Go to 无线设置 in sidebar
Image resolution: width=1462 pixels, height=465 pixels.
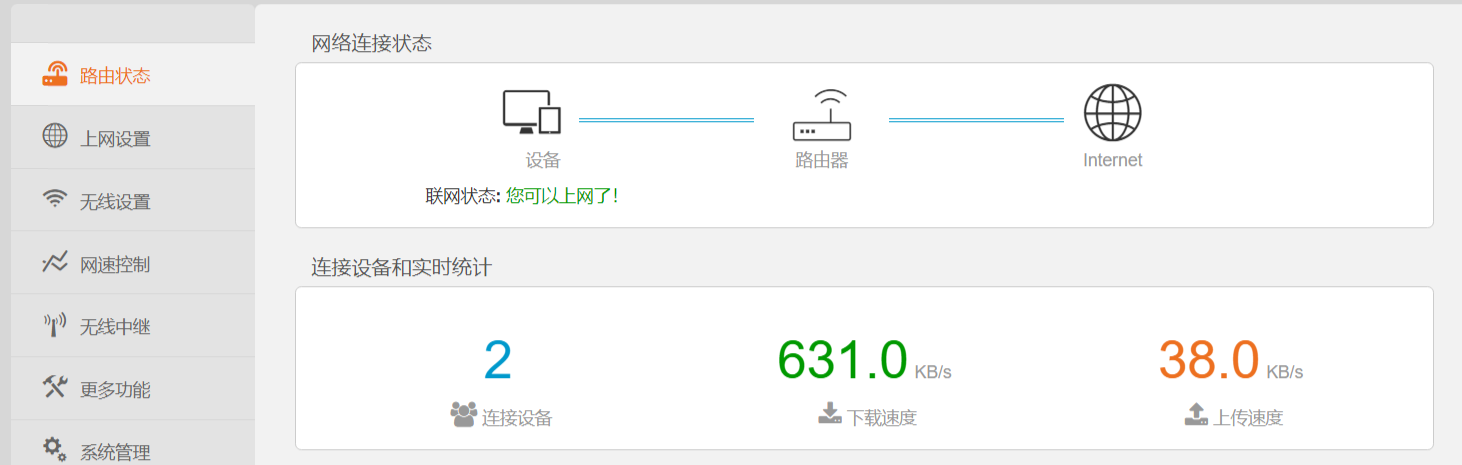point(133,200)
